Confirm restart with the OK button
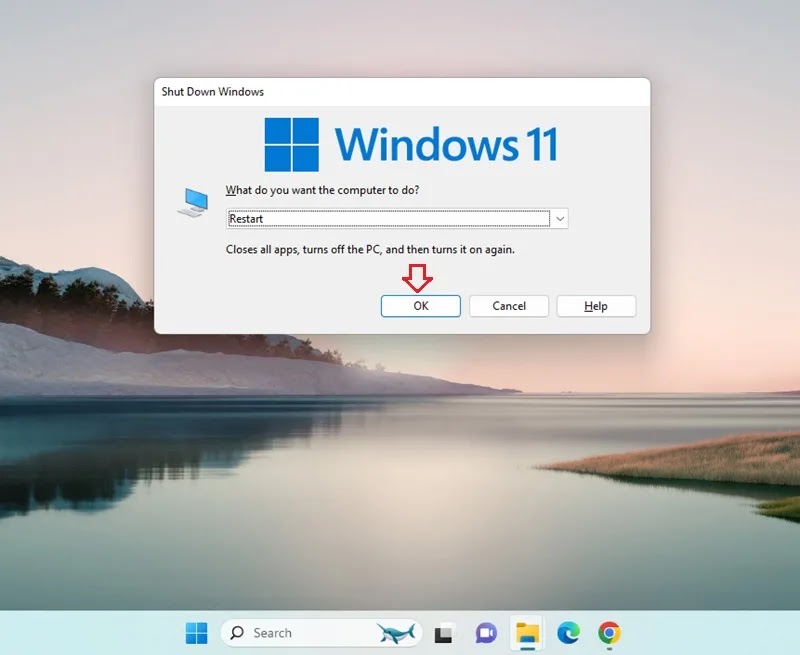800x655 pixels. click(420, 306)
